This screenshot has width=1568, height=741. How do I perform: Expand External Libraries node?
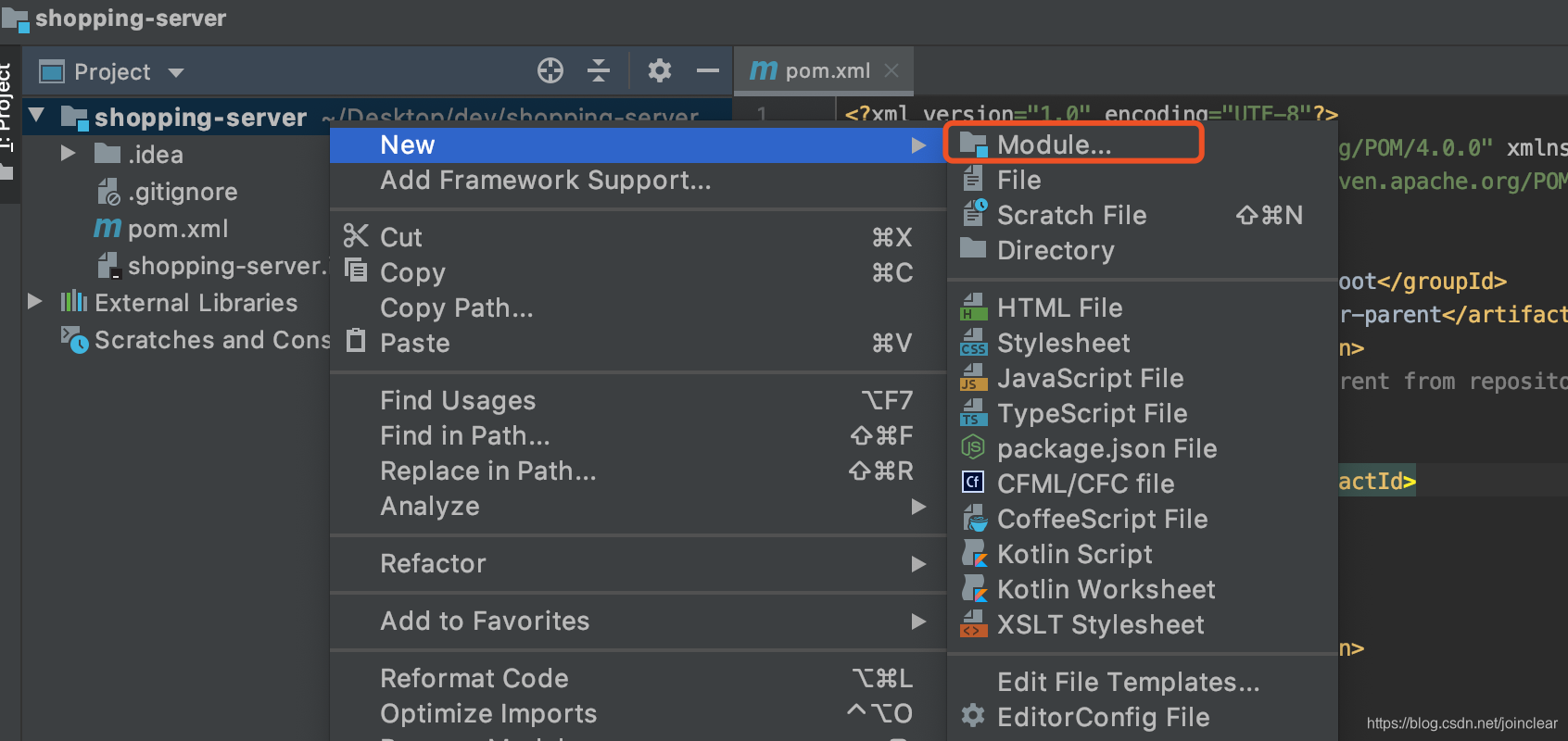(x=35, y=301)
